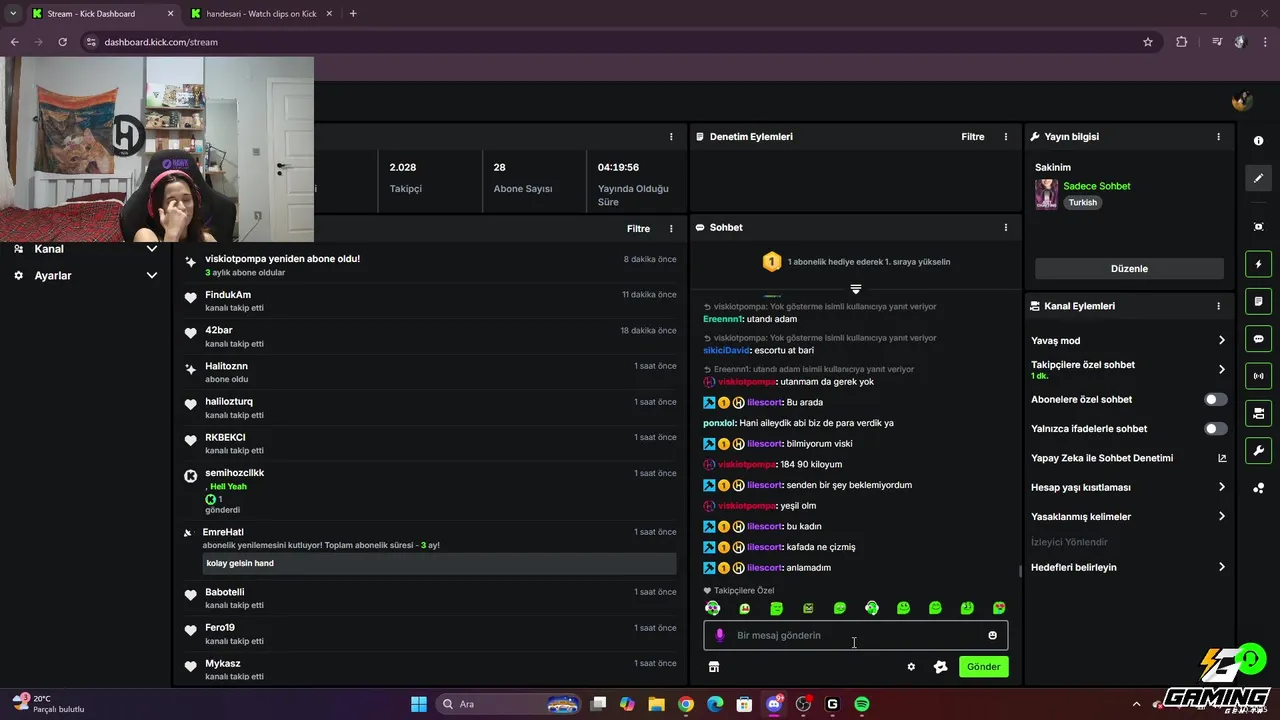Insert the first emote in Takipçilere Özel row
The image size is (1280, 720).
[712, 608]
